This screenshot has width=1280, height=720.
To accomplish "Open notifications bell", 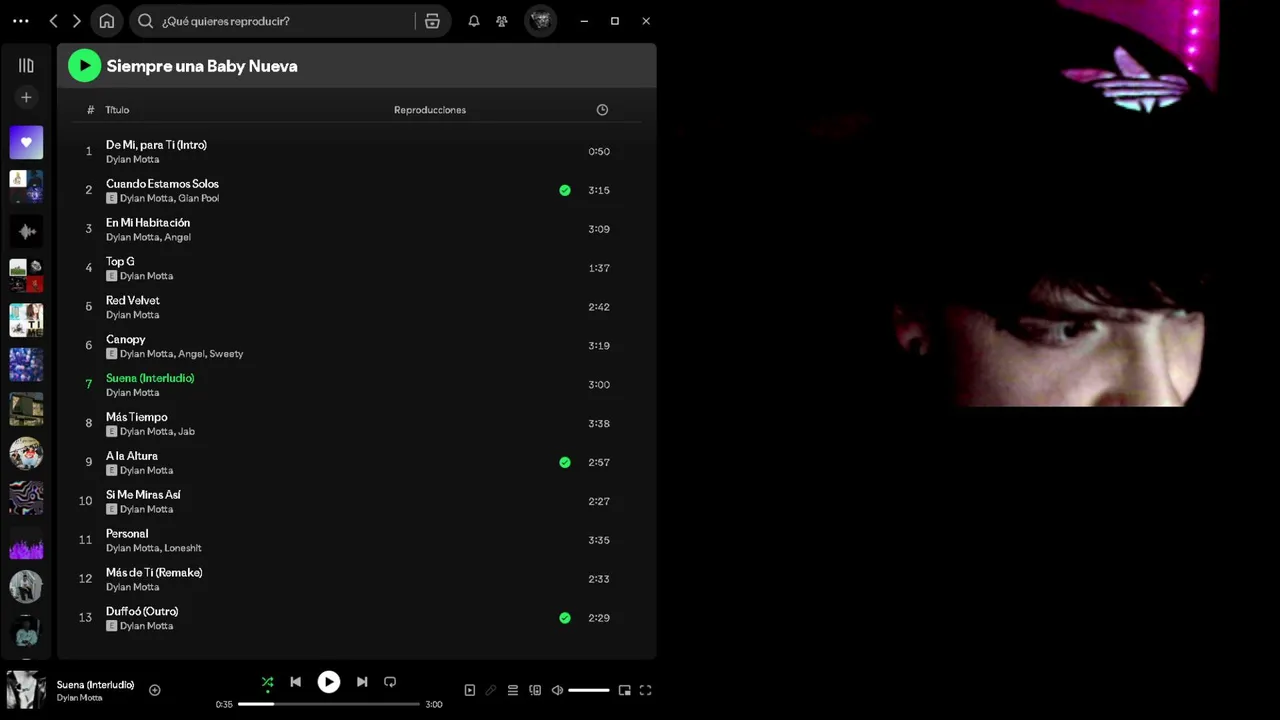I will point(474,21).
